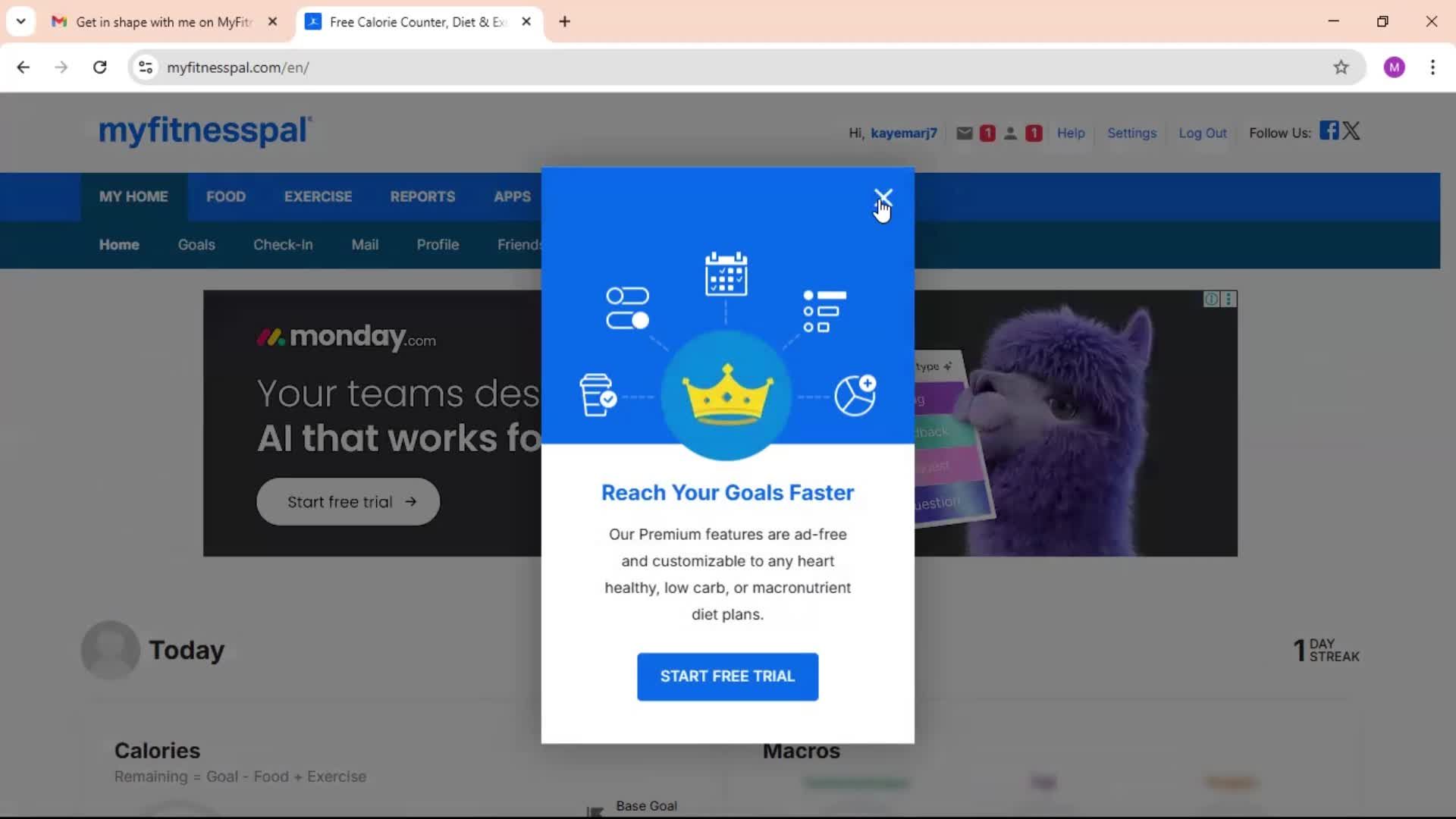
Task: Open the Chrome profile avatar M
Action: tap(1394, 67)
